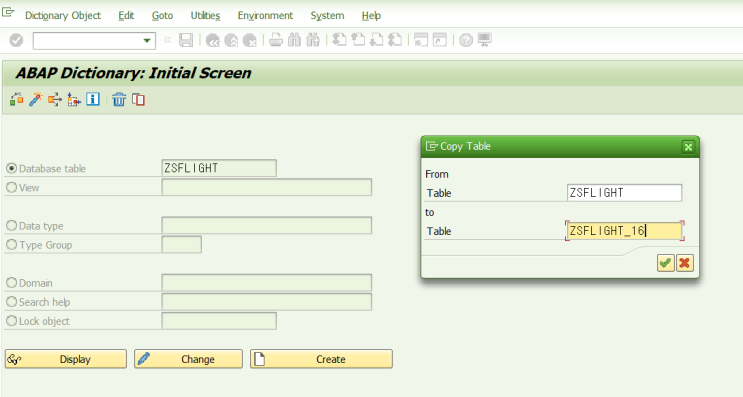Click the Copy object icon
The image size is (743, 397).
click(x=138, y=99)
